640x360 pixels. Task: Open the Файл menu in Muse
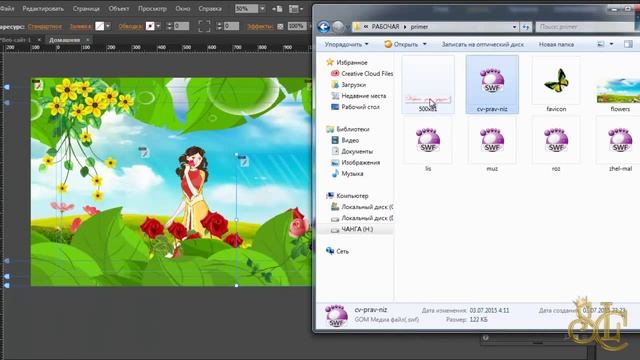(7, 8)
